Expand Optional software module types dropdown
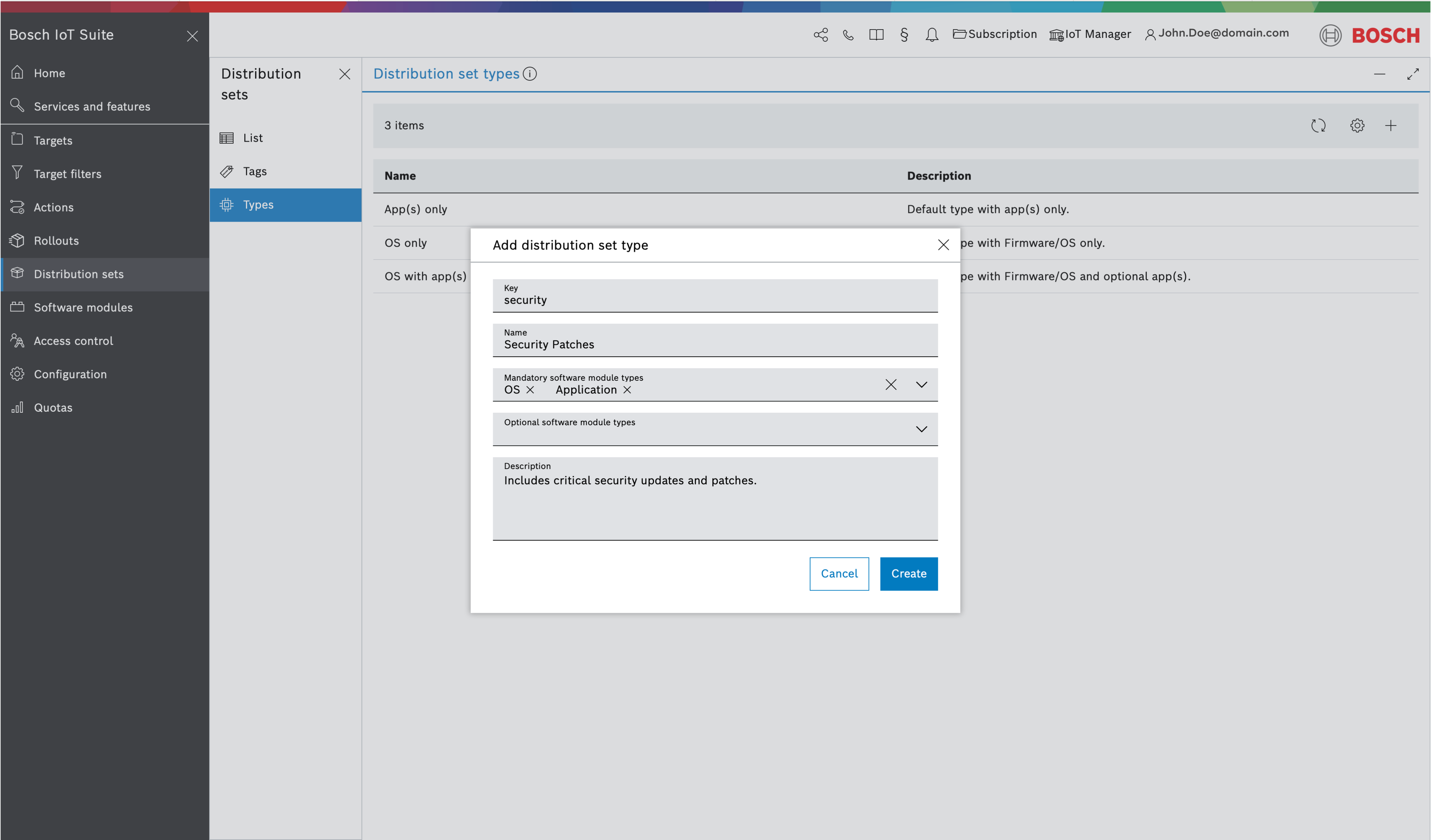 (921, 429)
